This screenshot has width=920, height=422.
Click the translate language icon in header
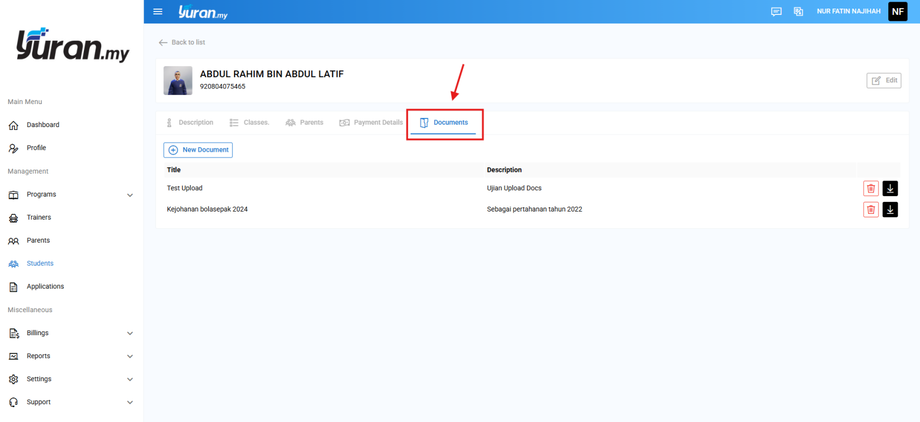(798, 12)
